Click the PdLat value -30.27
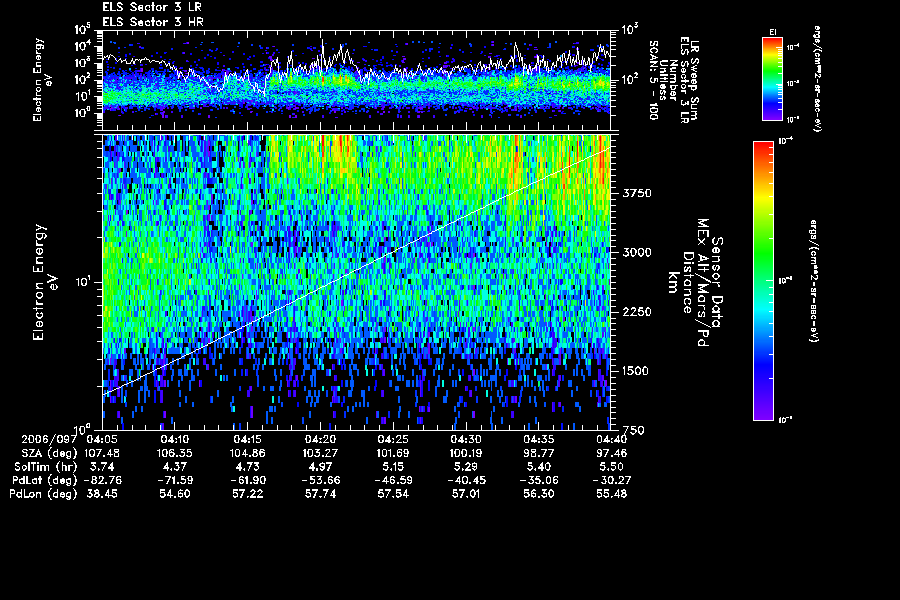 (611, 480)
